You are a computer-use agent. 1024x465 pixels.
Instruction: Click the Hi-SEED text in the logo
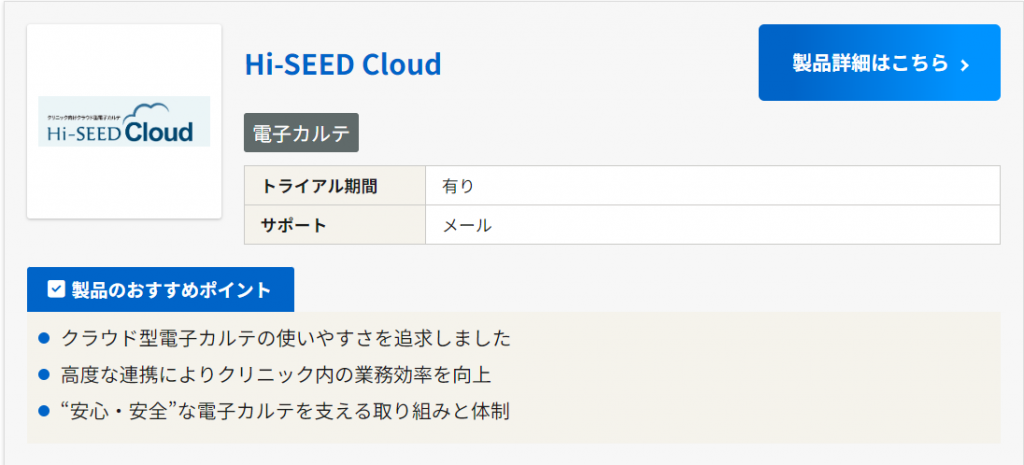[83, 133]
